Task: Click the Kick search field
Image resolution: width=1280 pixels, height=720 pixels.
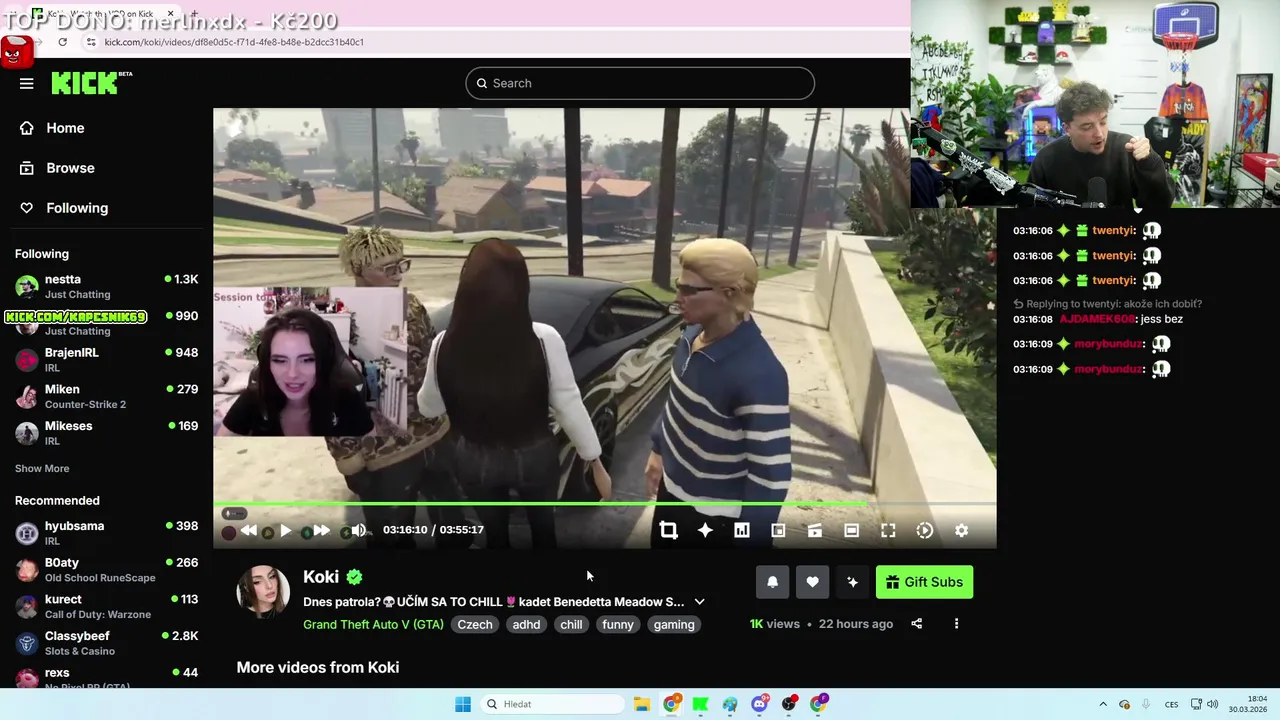Action: point(640,83)
